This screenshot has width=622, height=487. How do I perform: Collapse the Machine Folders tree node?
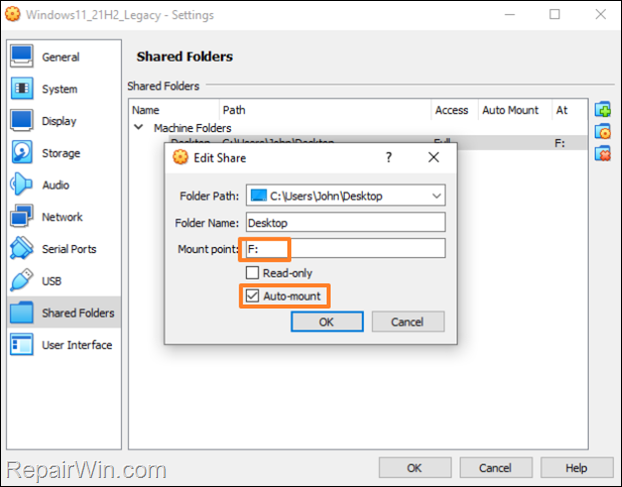pos(138,127)
